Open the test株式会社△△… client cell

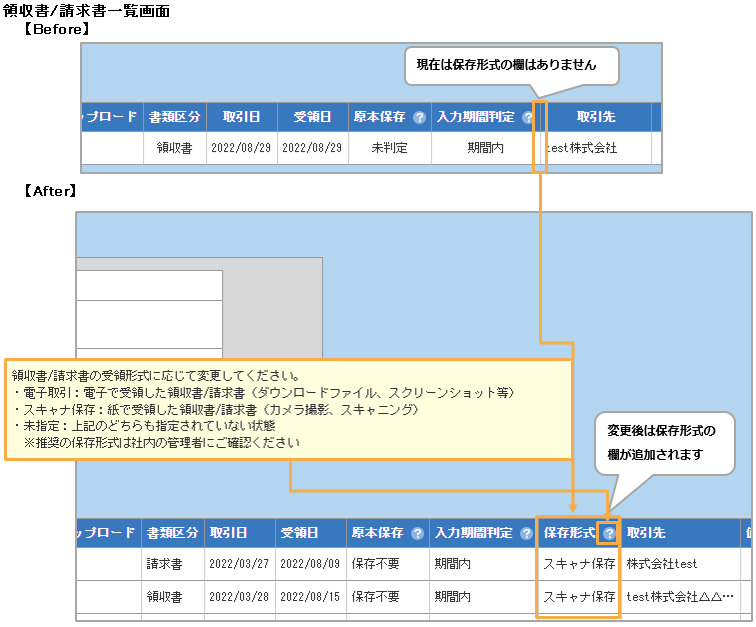pos(680,597)
